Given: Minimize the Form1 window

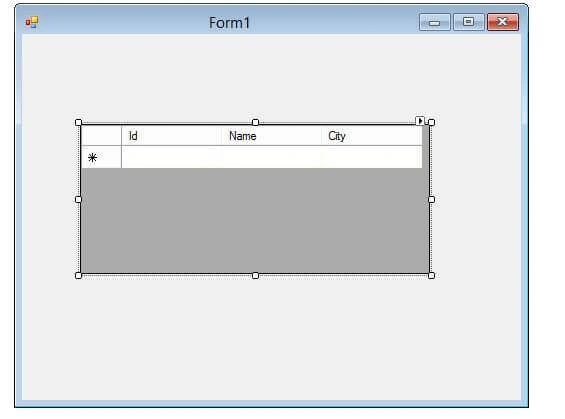Looking at the screenshot, I should pos(435,22).
